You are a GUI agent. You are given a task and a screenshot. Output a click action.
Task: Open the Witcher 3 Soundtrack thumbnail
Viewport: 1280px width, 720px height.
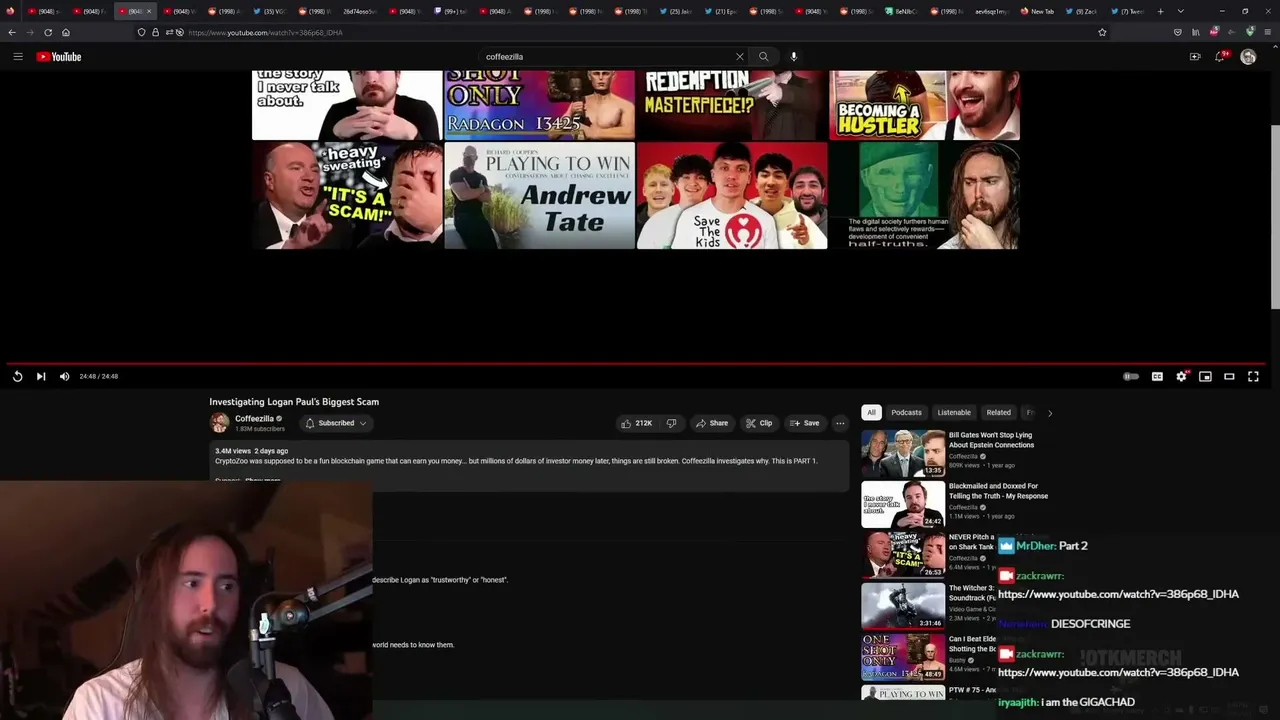[x=903, y=606]
